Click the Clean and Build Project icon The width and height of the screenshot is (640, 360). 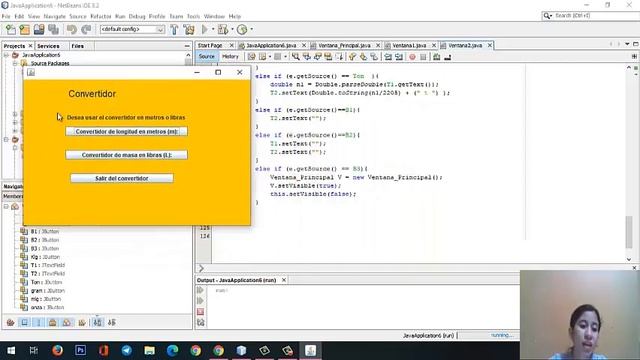pos(189,29)
